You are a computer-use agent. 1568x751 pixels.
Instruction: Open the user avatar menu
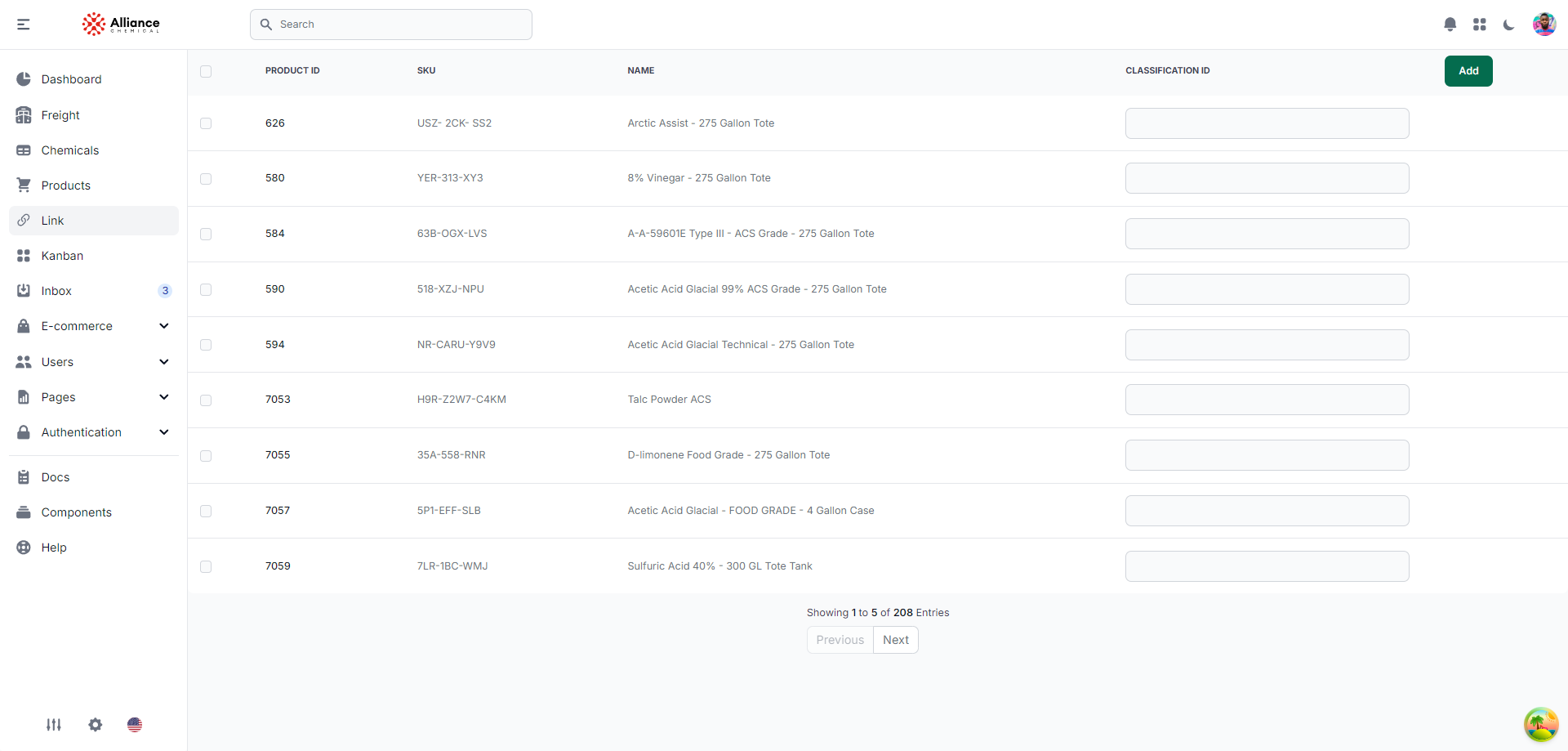(1544, 25)
